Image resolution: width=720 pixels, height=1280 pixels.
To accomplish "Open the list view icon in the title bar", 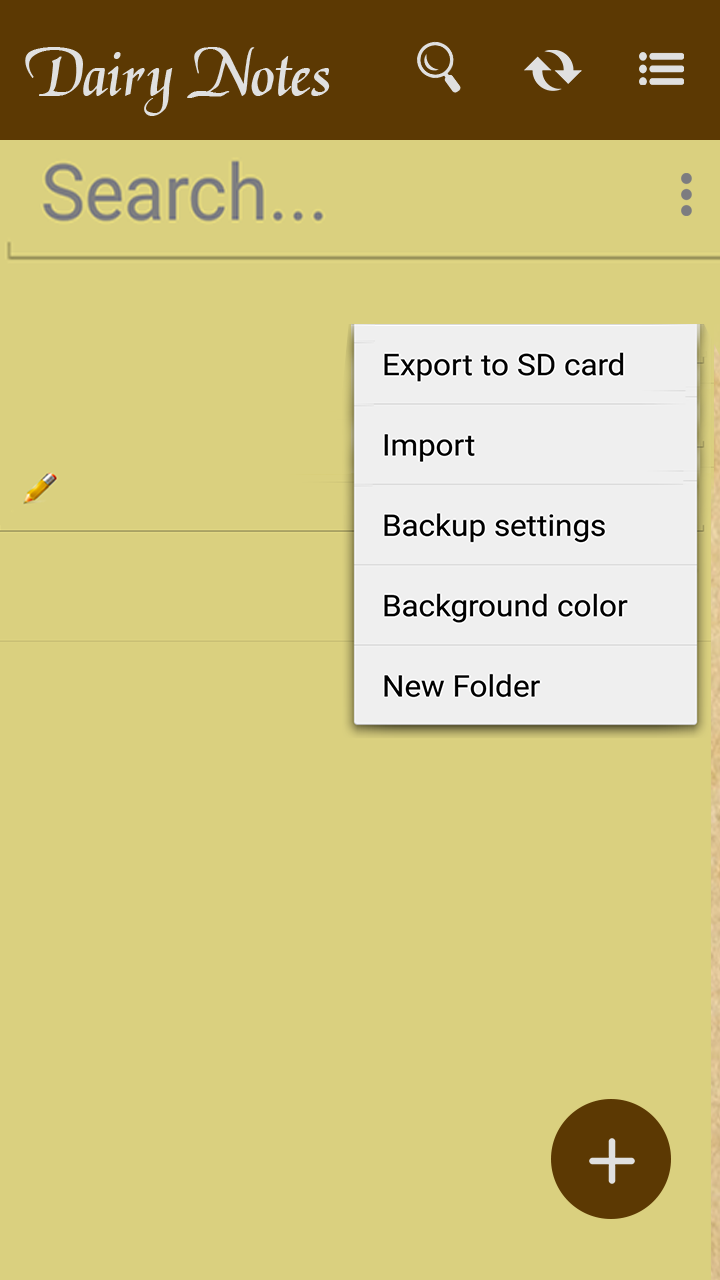I will coord(661,70).
